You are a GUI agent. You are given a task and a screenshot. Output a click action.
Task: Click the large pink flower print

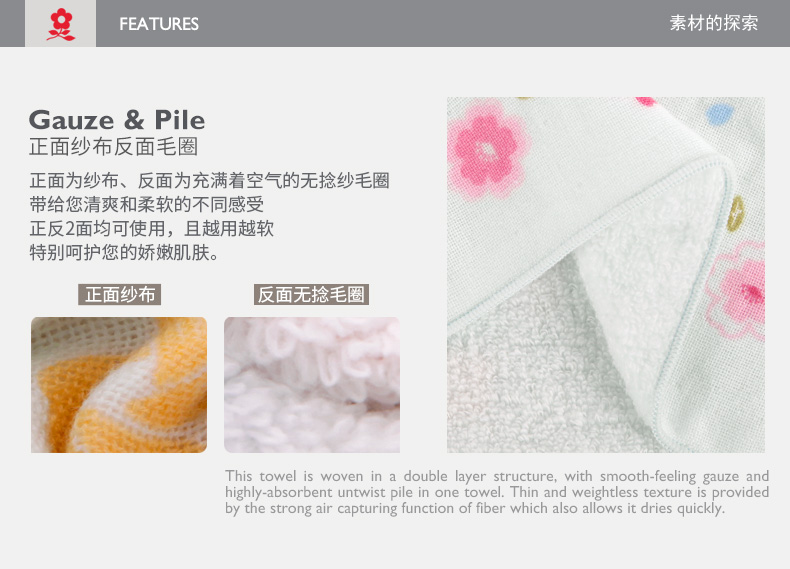pos(486,149)
